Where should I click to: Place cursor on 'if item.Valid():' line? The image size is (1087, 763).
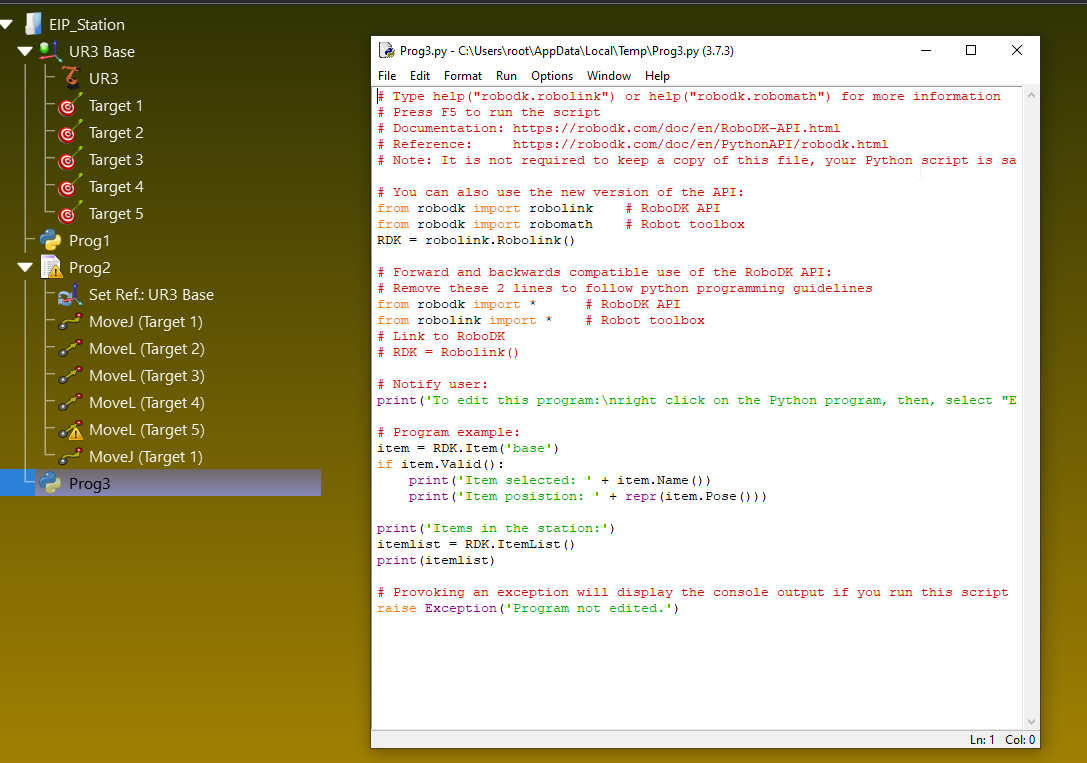[x=440, y=464]
